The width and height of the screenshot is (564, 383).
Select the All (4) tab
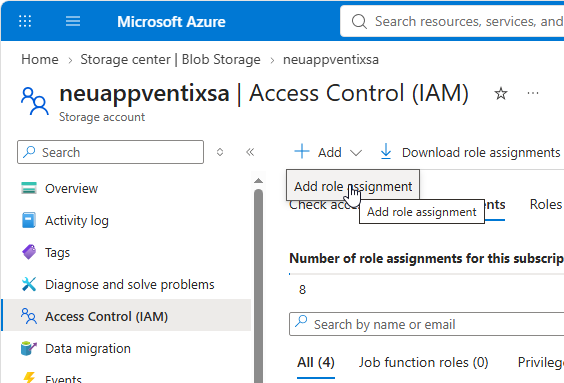click(x=316, y=362)
